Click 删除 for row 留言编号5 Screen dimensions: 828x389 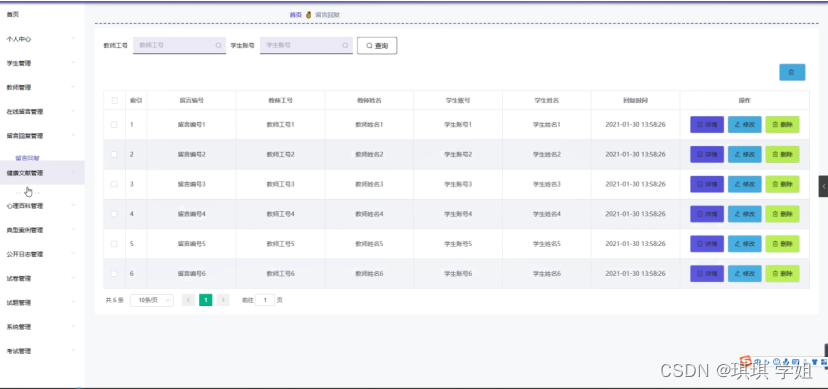click(782, 244)
